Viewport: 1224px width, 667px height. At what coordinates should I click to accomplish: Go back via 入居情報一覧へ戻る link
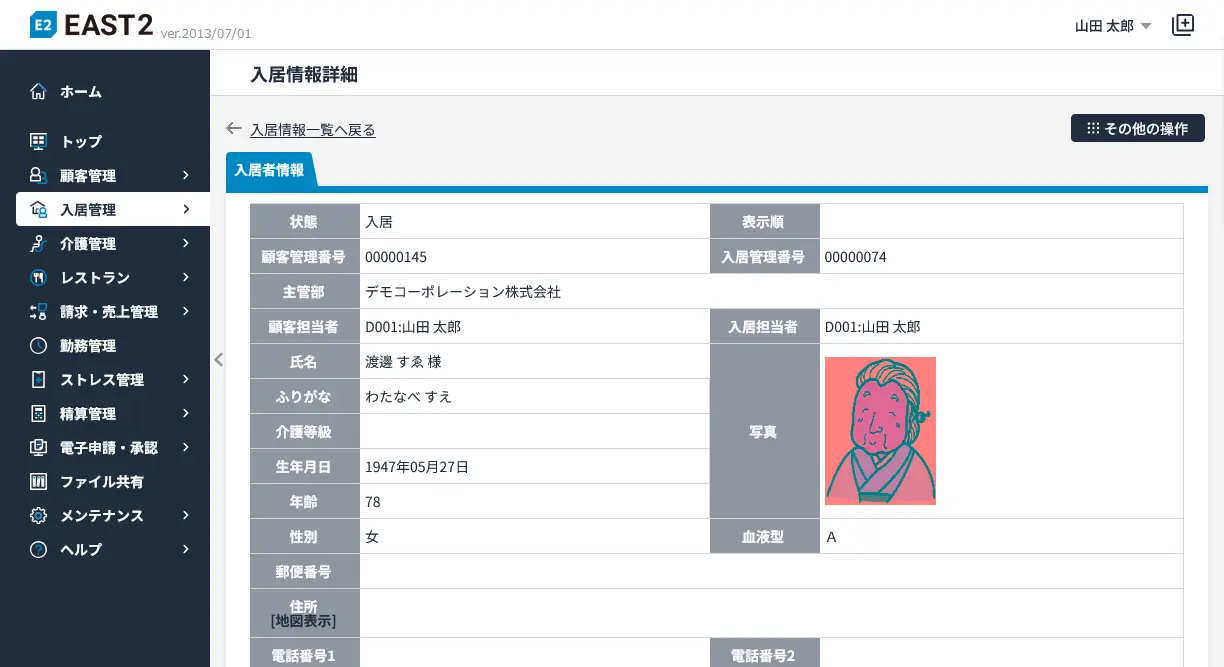tap(312, 130)
